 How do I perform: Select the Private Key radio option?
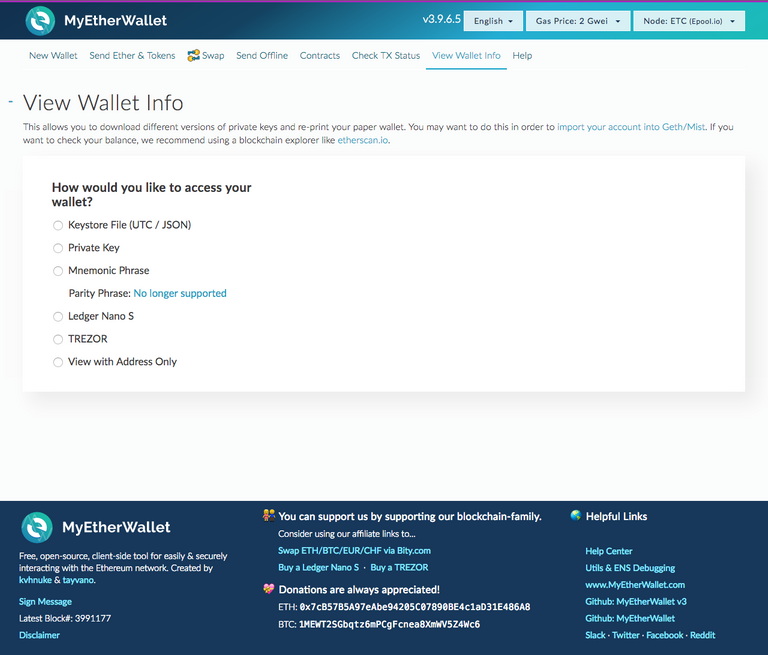[58, 248]
